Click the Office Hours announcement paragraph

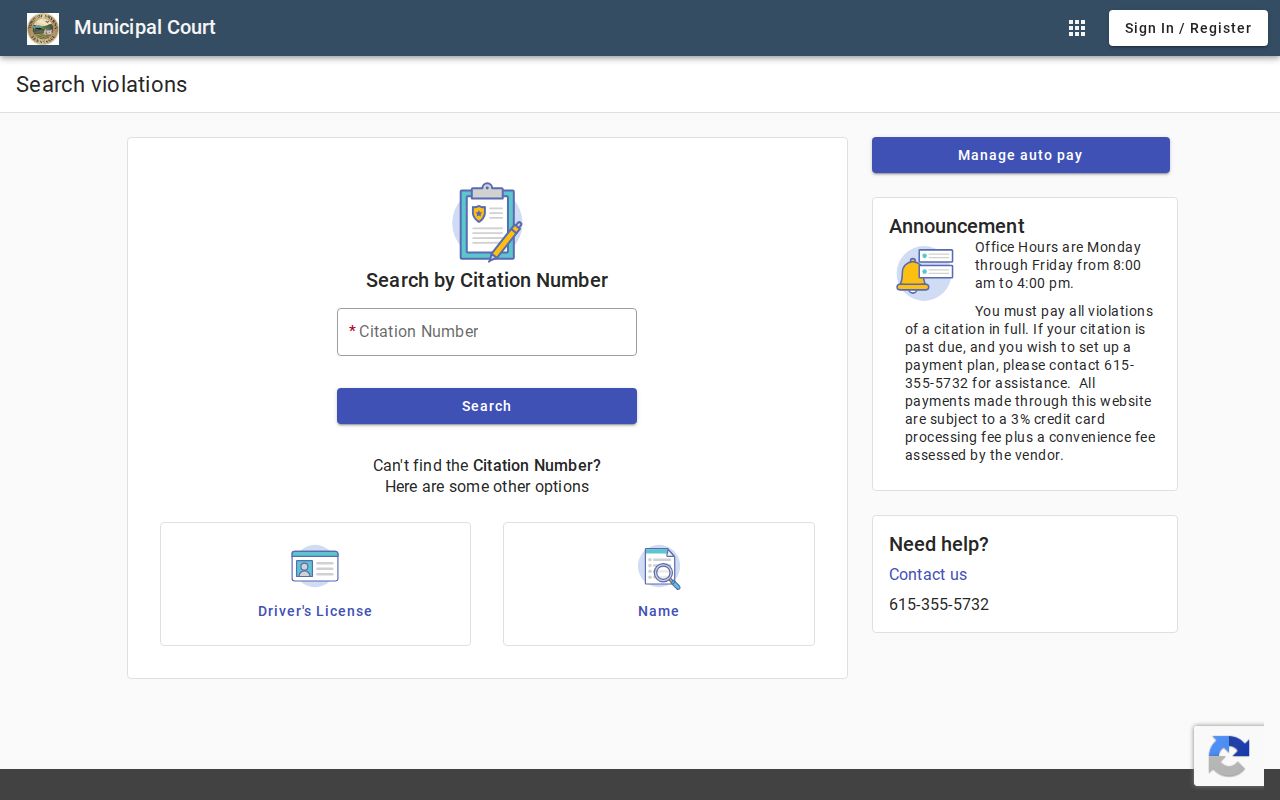click(1058, 265)
